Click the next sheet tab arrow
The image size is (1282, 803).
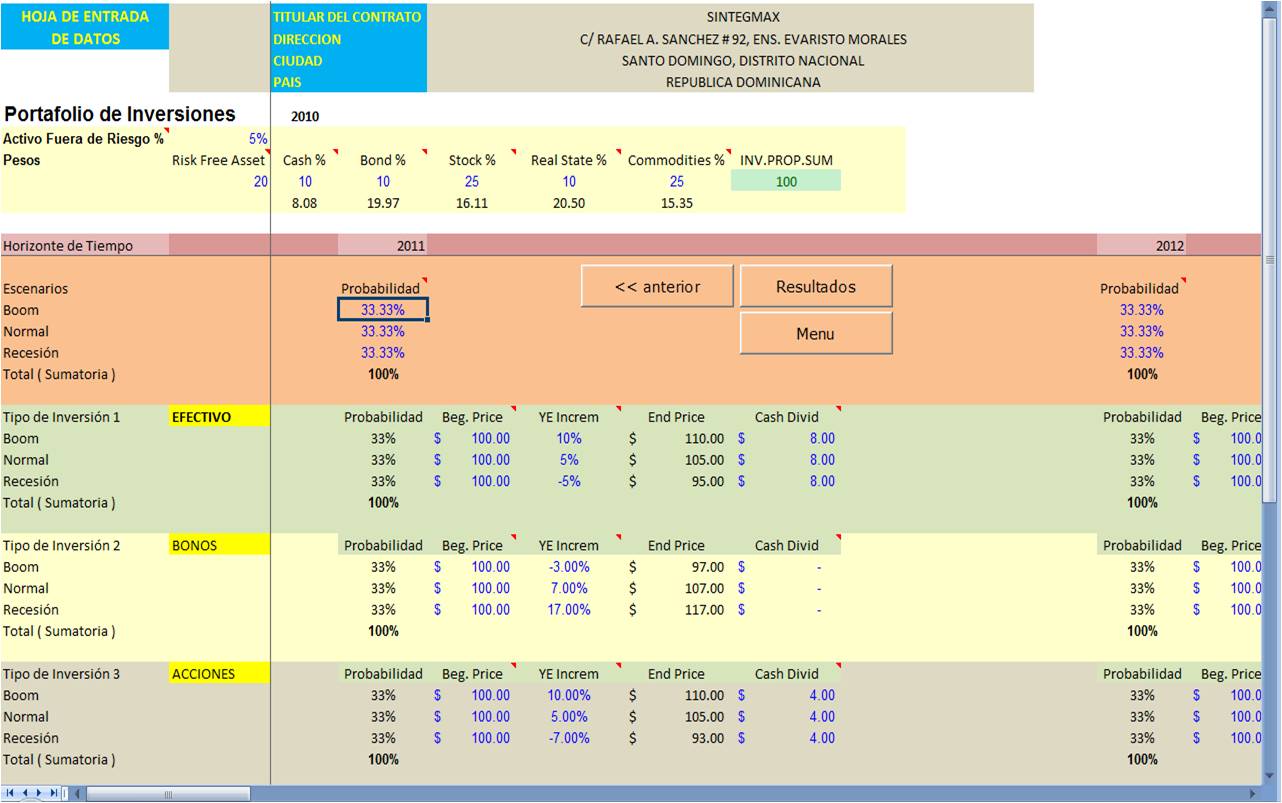tap(38, 793)
